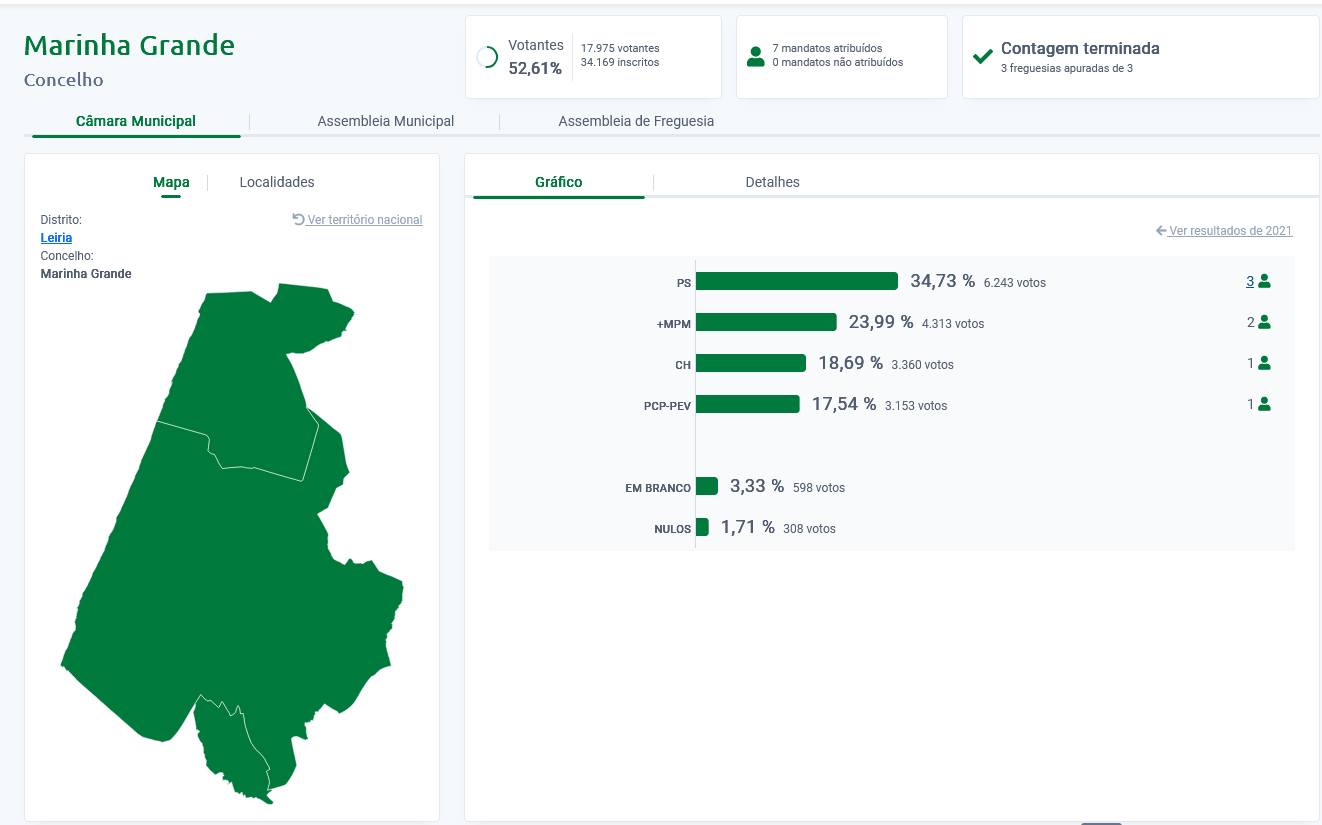1322x825 pixels.
Task: Click the 6.243 votos text
Action: coord(1015,283)
